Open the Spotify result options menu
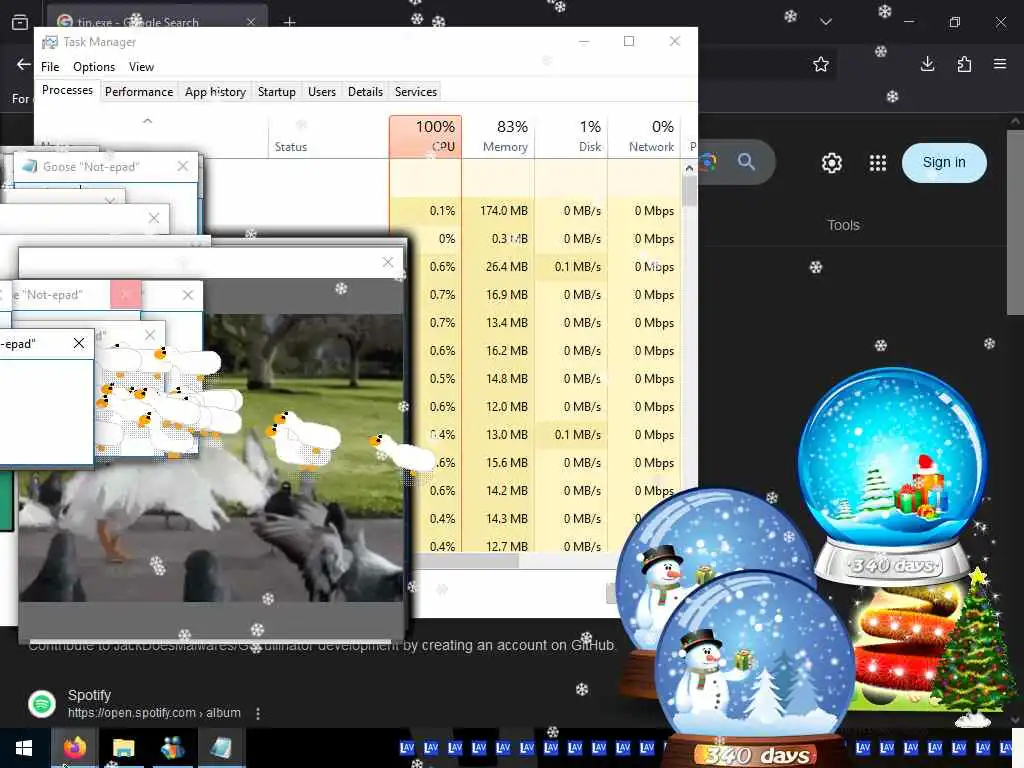 [258, 713]
